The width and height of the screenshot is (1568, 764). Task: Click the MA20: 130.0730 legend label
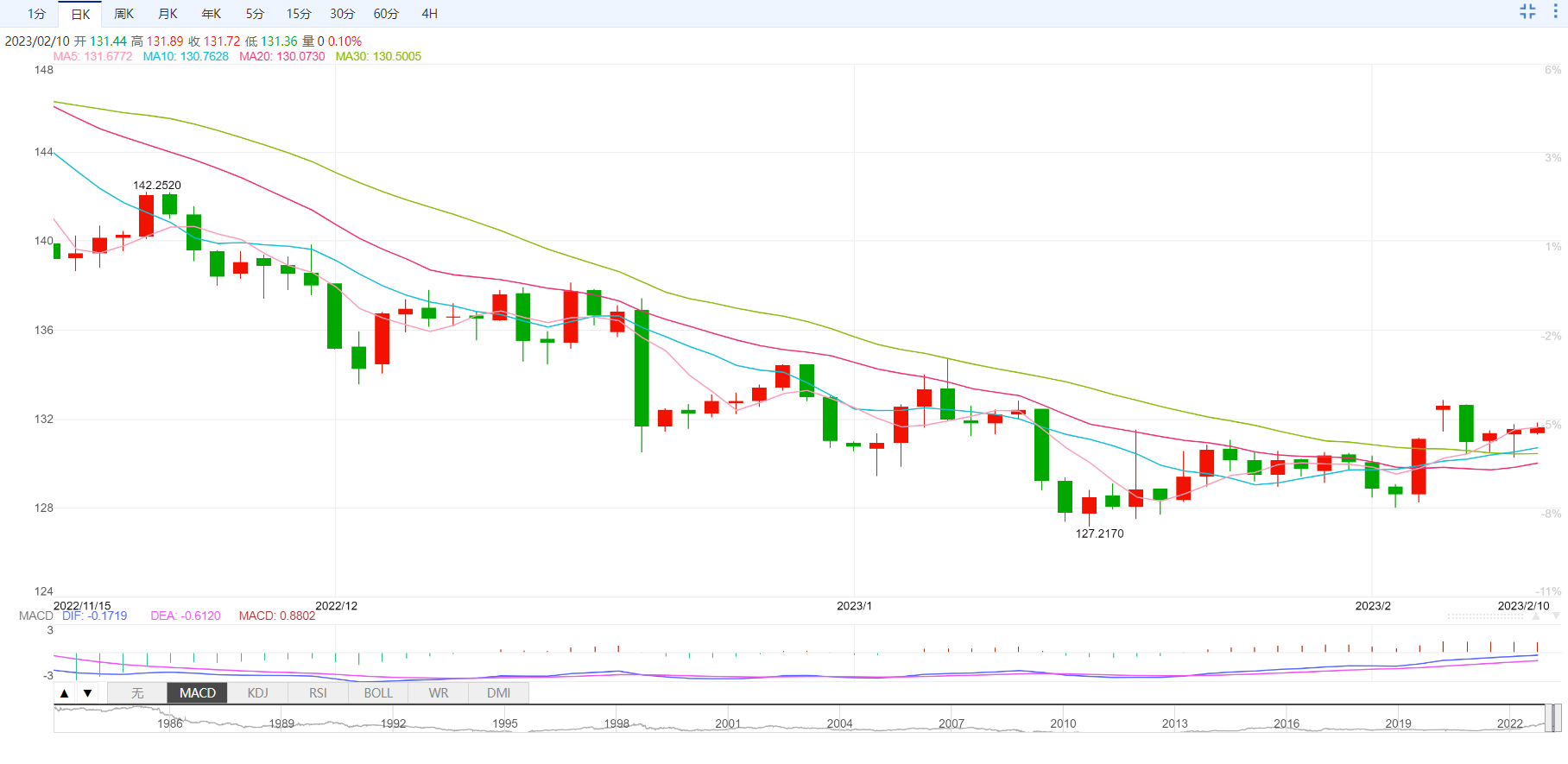click(282, 56)
